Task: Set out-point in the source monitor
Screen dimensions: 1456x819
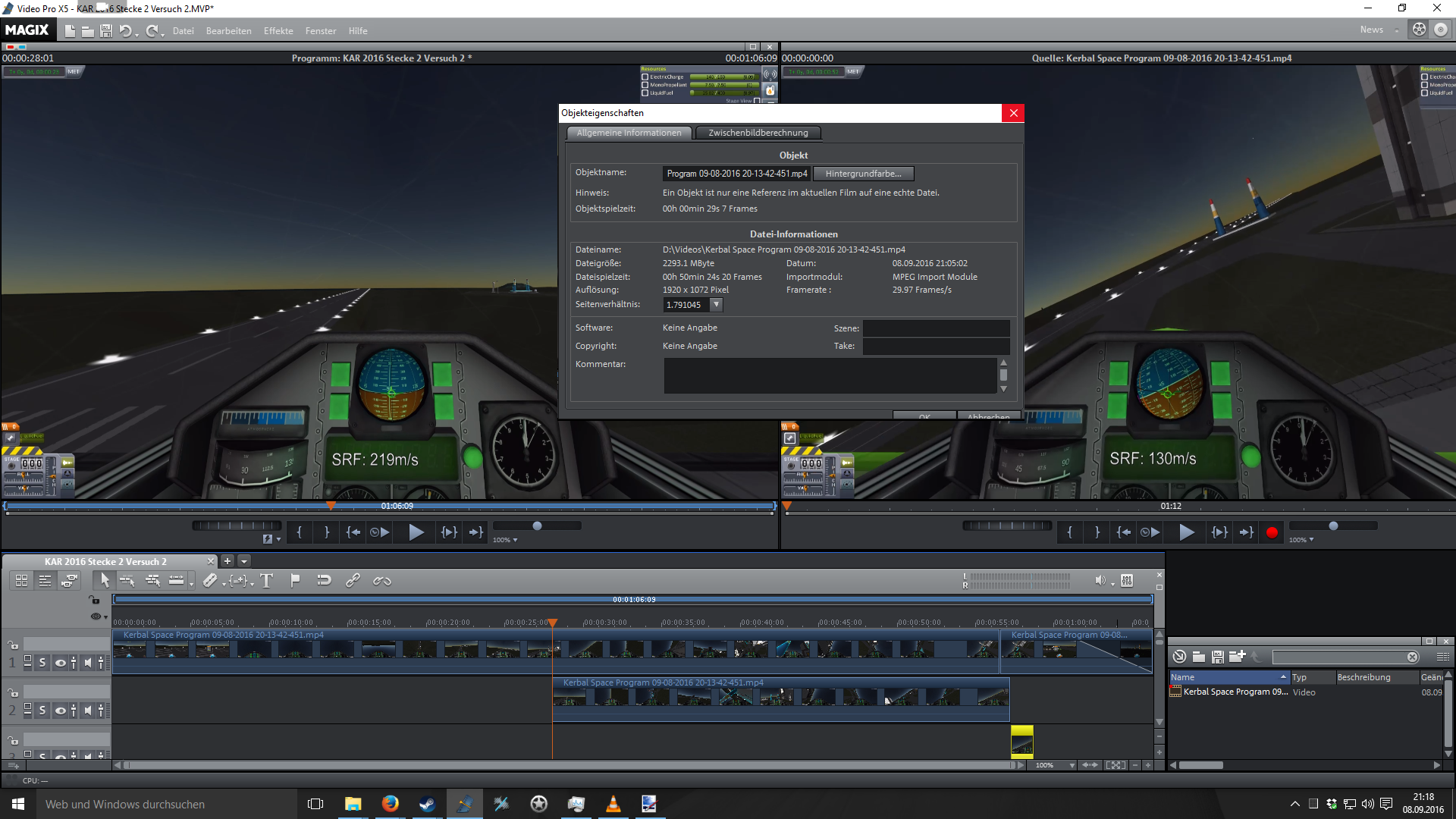Action: (x=1097, y=532)
